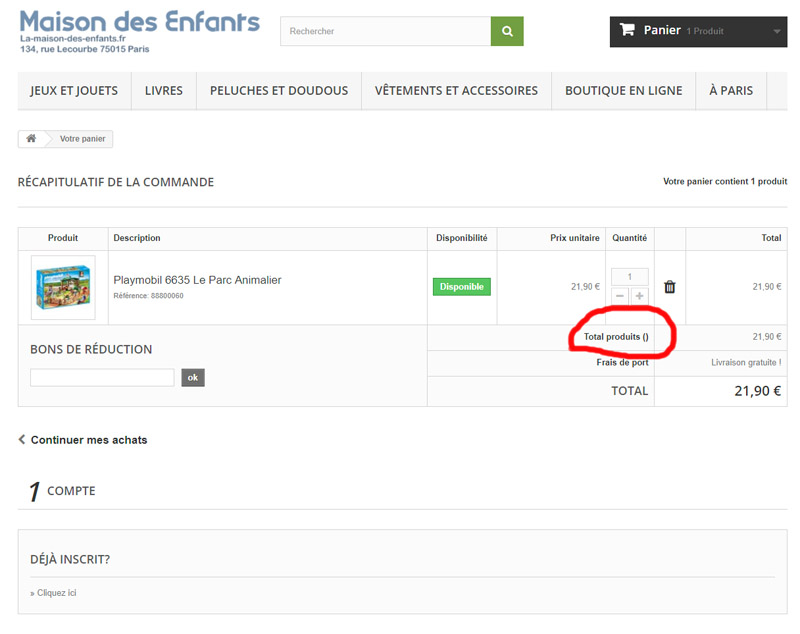Click the quantity input field

click(x=630, y=276)
